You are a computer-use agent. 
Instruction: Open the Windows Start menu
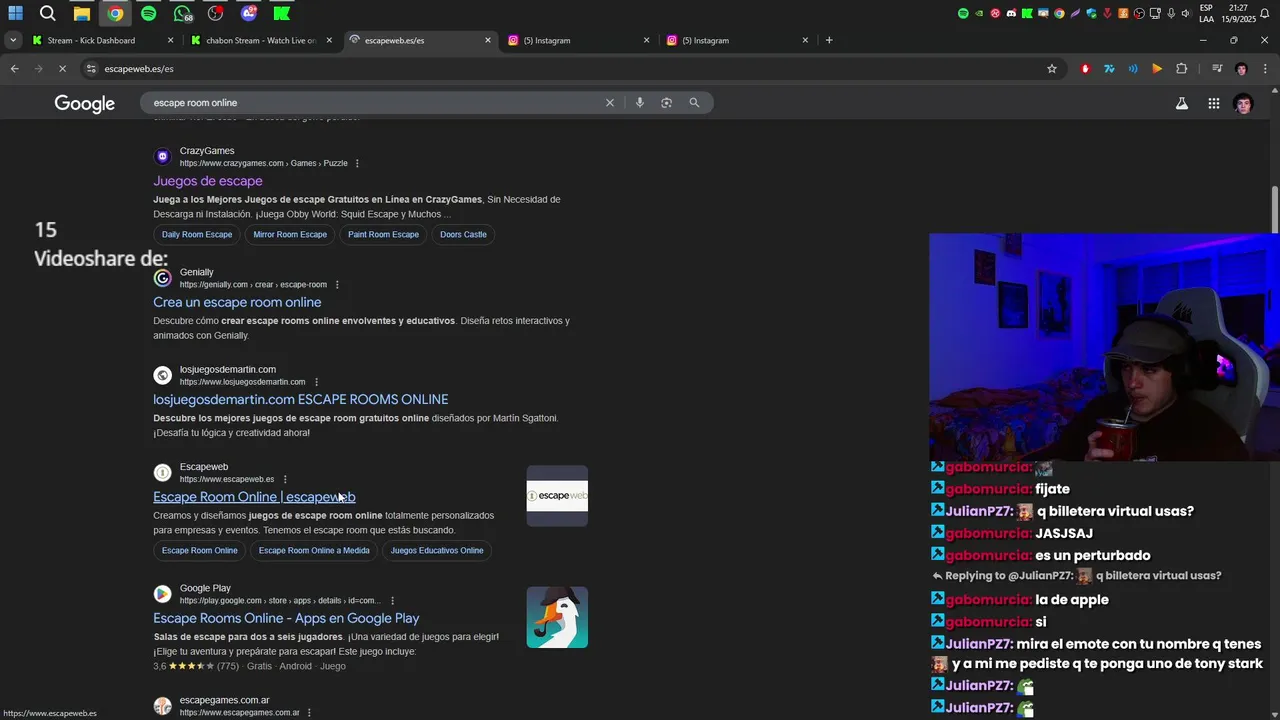15,13
